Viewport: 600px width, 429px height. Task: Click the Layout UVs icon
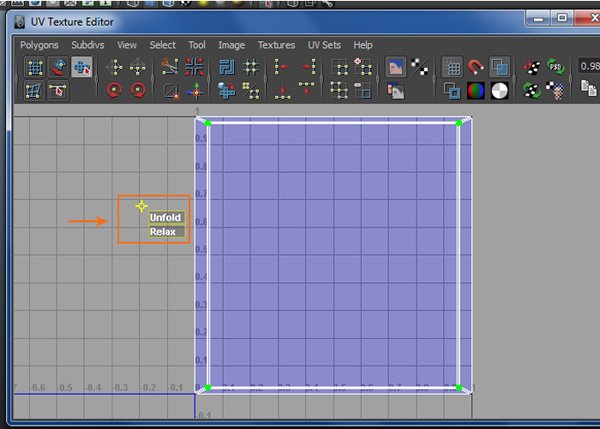point(227,67)
